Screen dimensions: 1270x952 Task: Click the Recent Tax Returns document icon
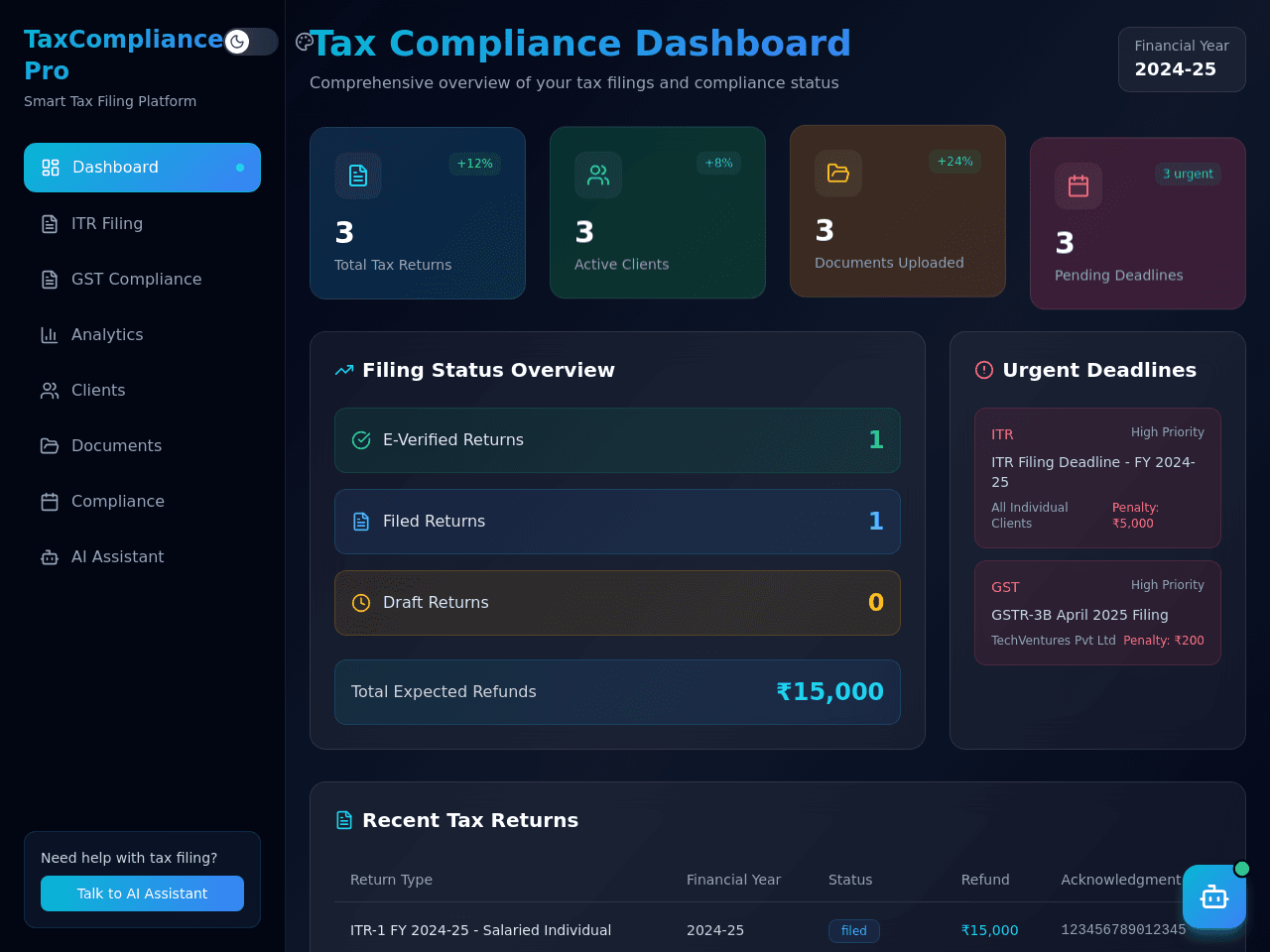(x=344, y=820)
